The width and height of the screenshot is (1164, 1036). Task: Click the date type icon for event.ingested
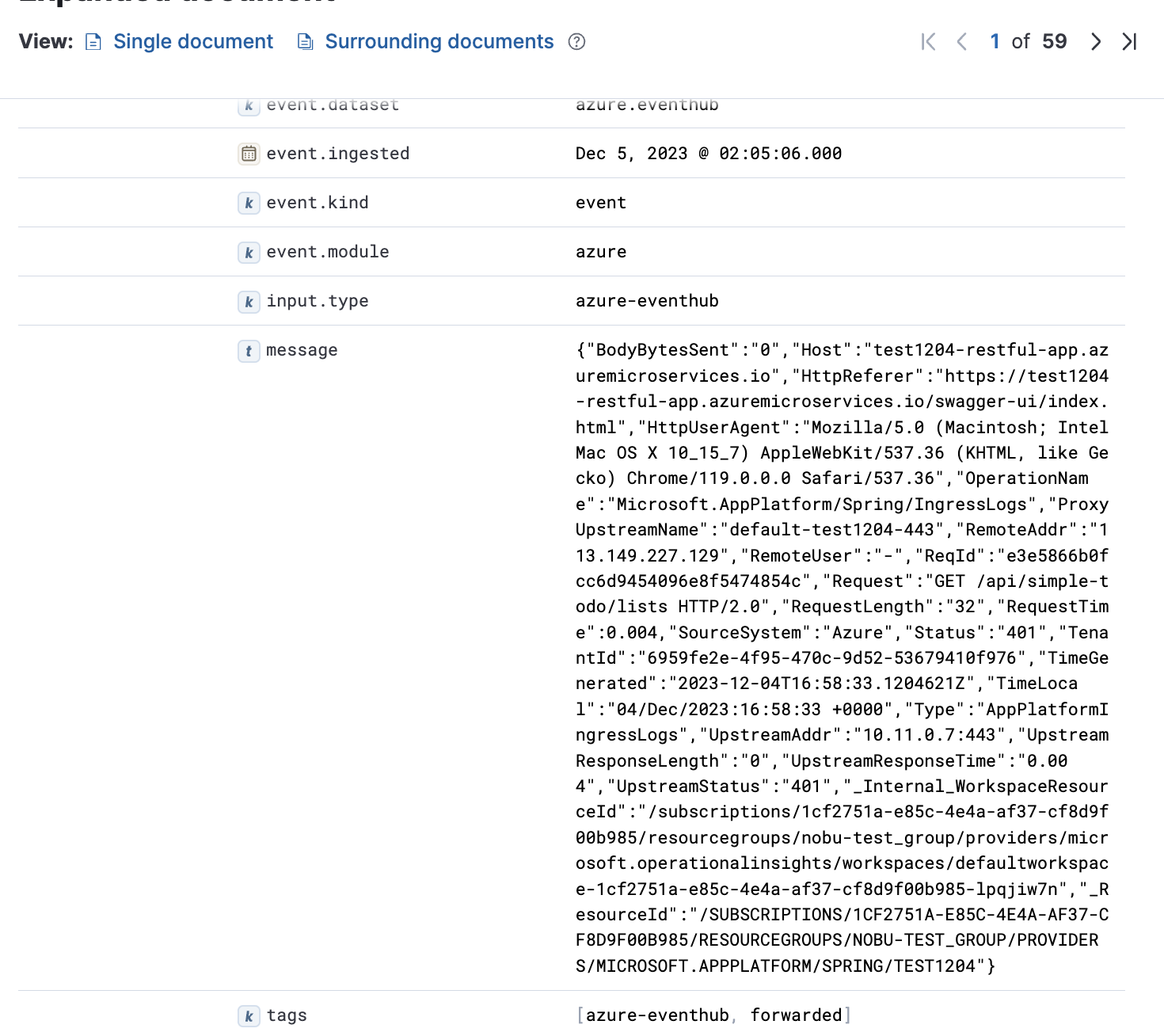[249, 154]
